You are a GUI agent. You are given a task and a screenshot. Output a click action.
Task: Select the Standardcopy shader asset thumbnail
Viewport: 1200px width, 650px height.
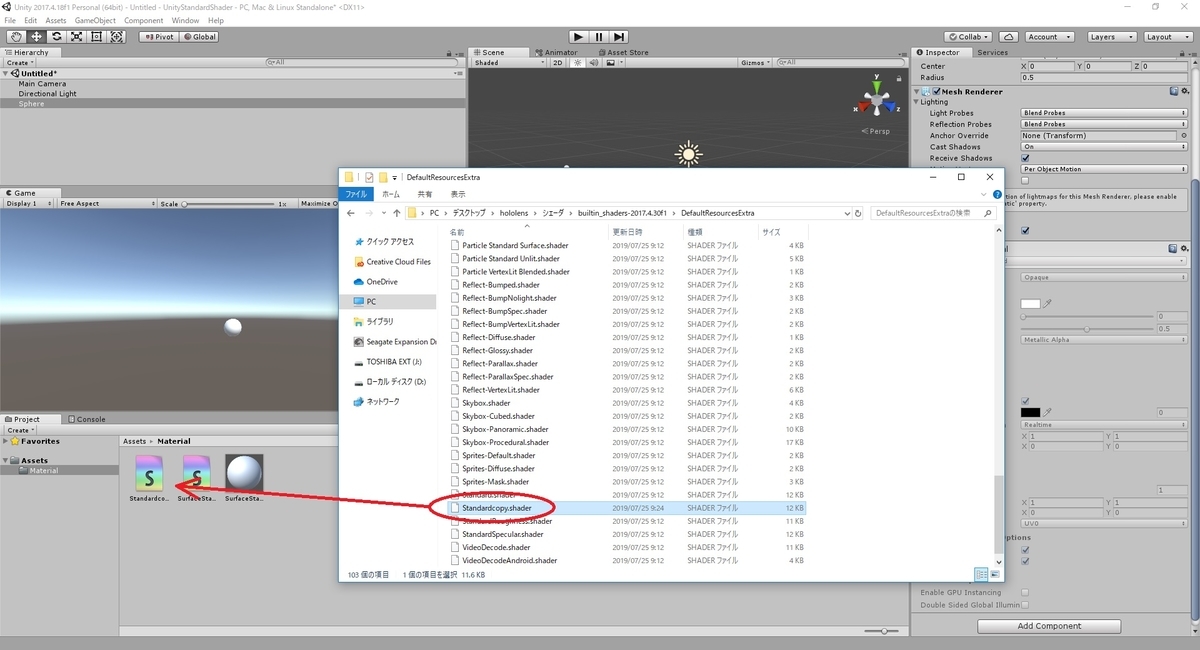point(149,472)
